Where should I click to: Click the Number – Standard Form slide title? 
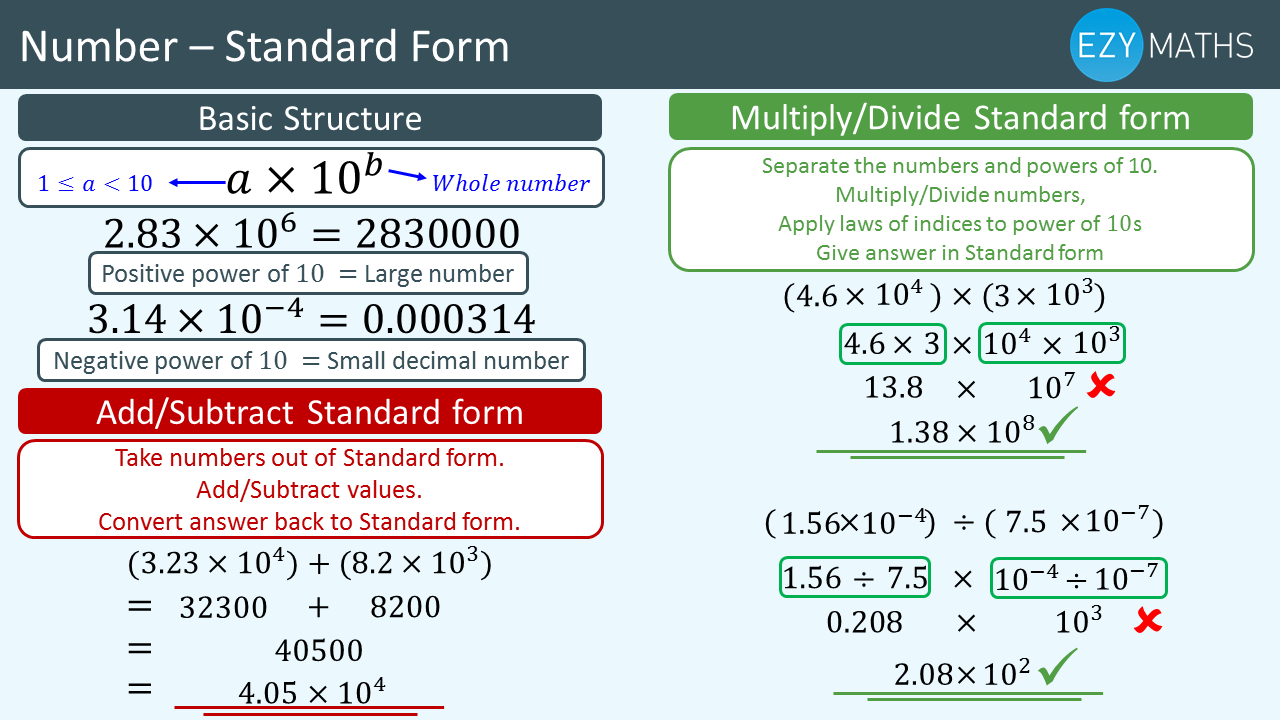click(264, 46)
